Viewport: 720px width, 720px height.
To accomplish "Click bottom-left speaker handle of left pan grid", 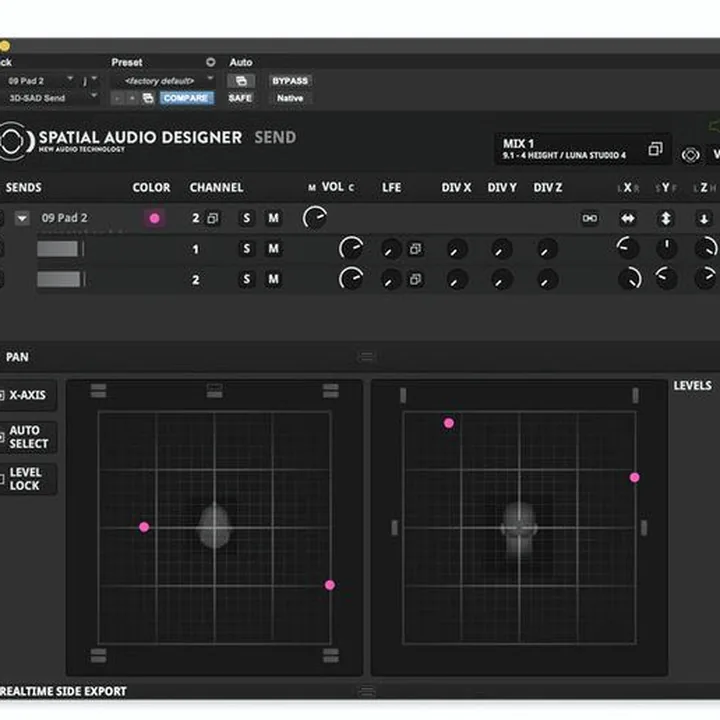I will 98,656.
